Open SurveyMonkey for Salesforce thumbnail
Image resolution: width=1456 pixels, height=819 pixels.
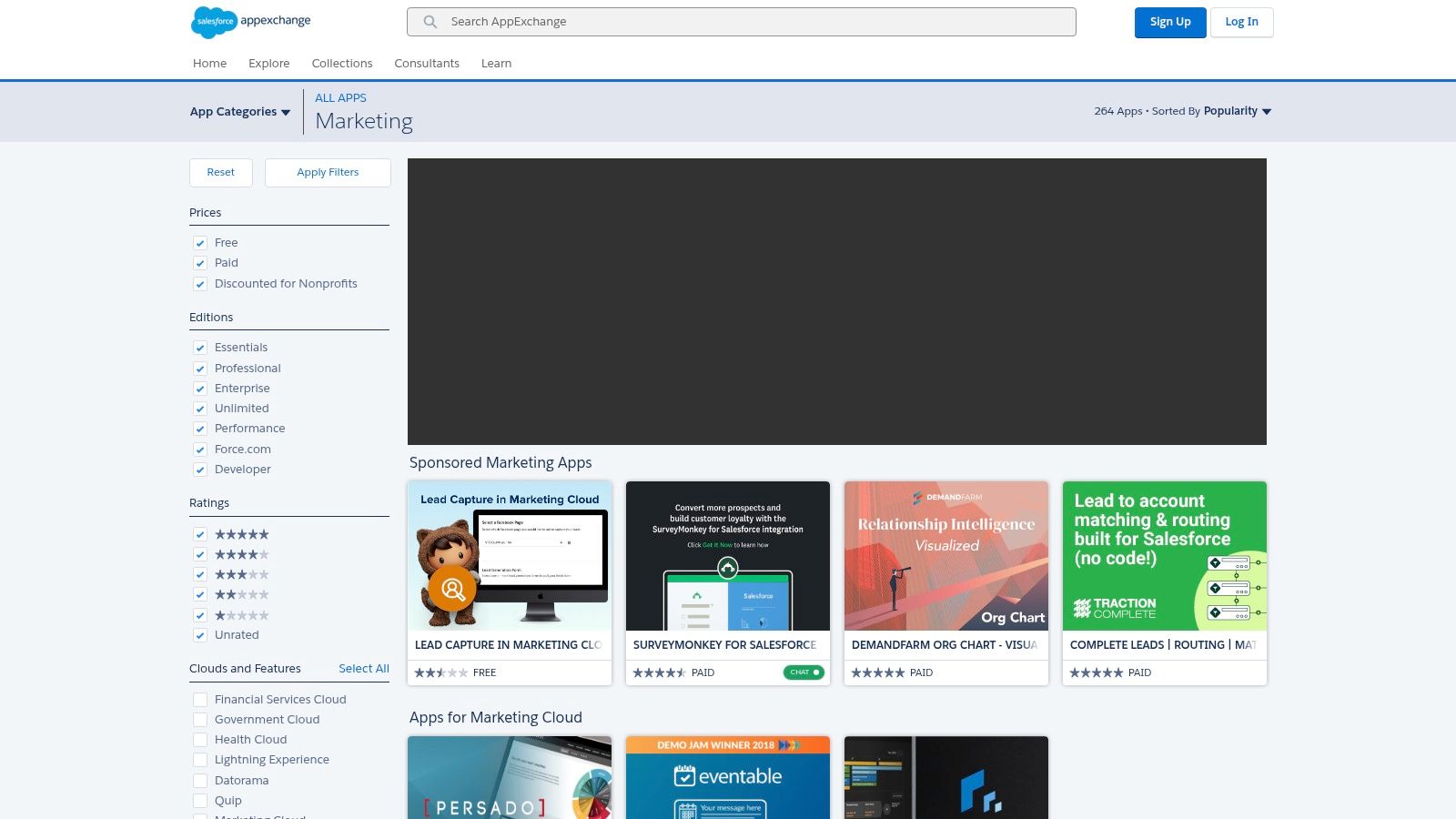[x=728, y=556]
